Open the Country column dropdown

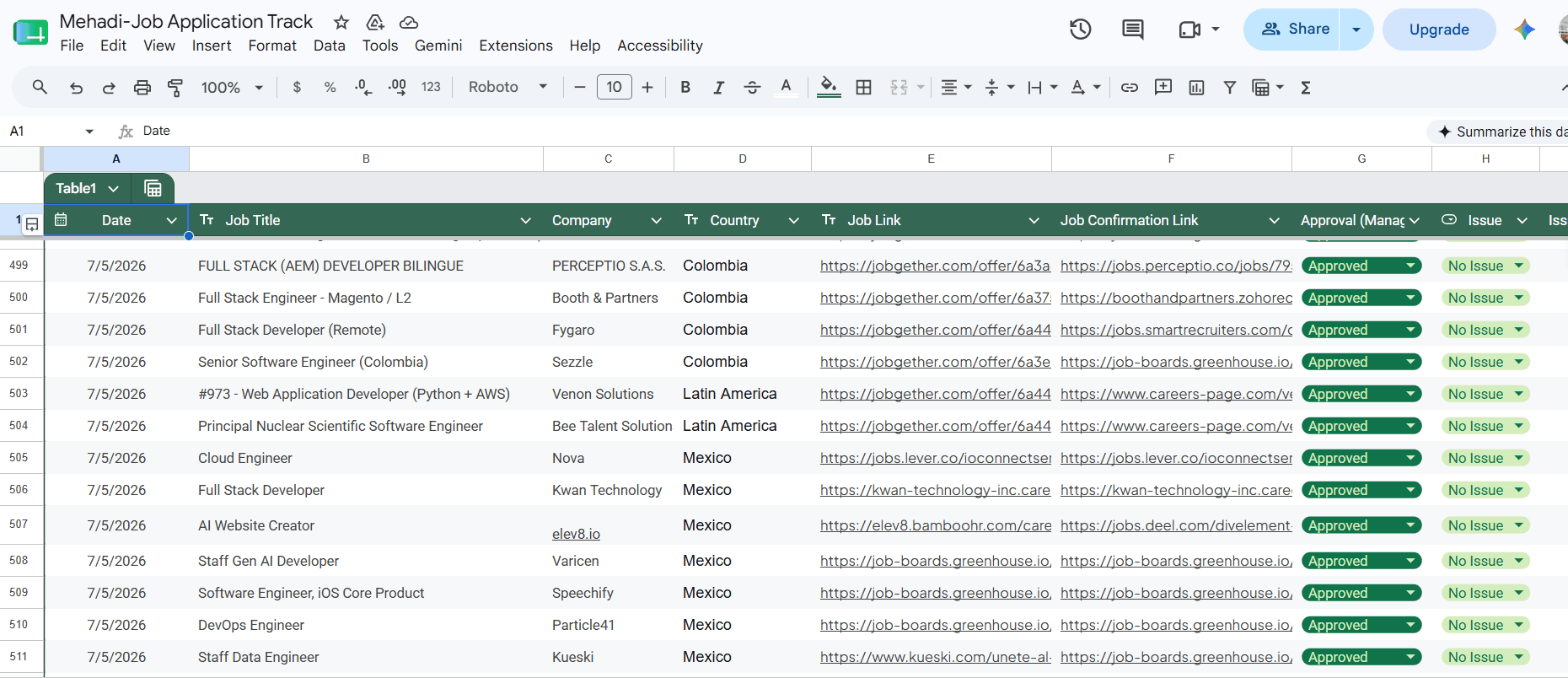793,220
